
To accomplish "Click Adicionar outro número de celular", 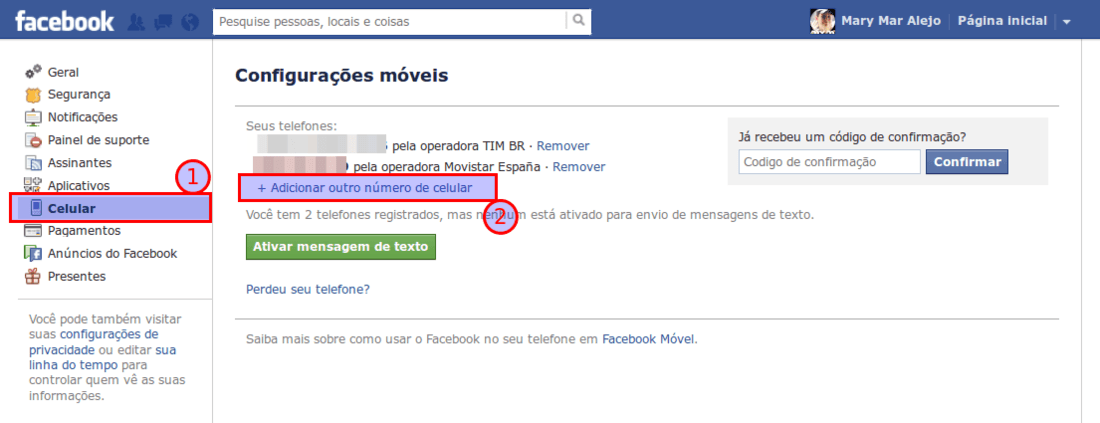I will [365, 188].
